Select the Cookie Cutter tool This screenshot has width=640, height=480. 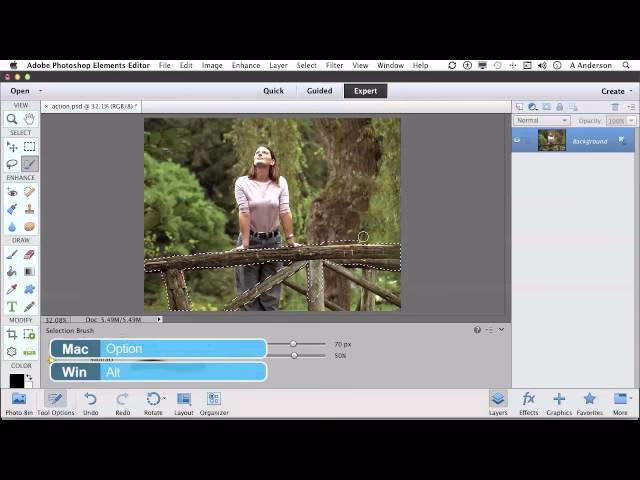click(12, 352)
